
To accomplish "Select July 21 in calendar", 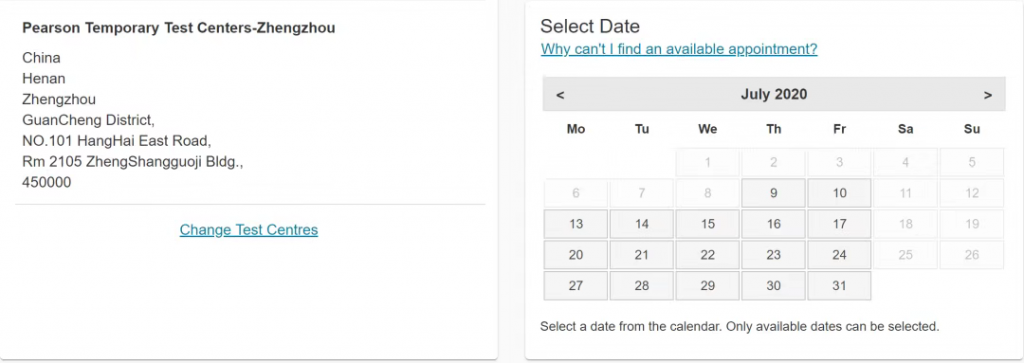I will pos(642,255).
